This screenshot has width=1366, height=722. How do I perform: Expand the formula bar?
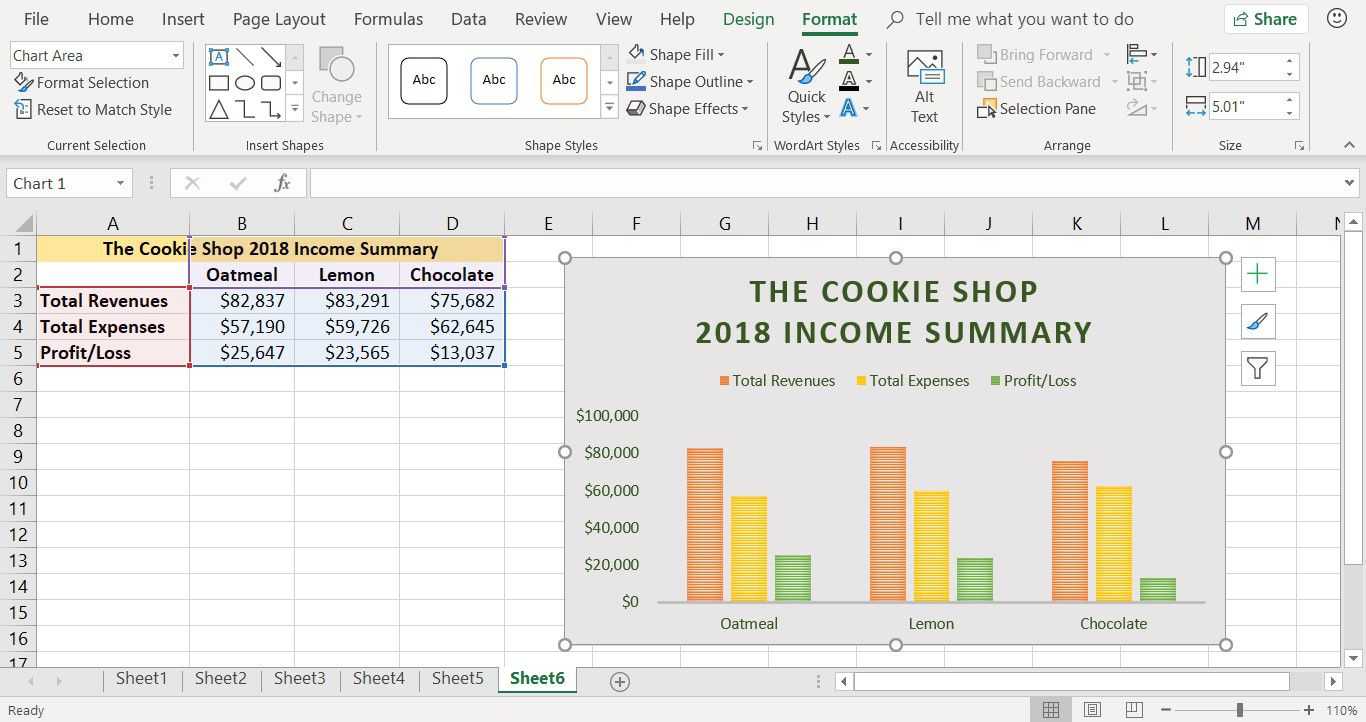(1349, 183)
